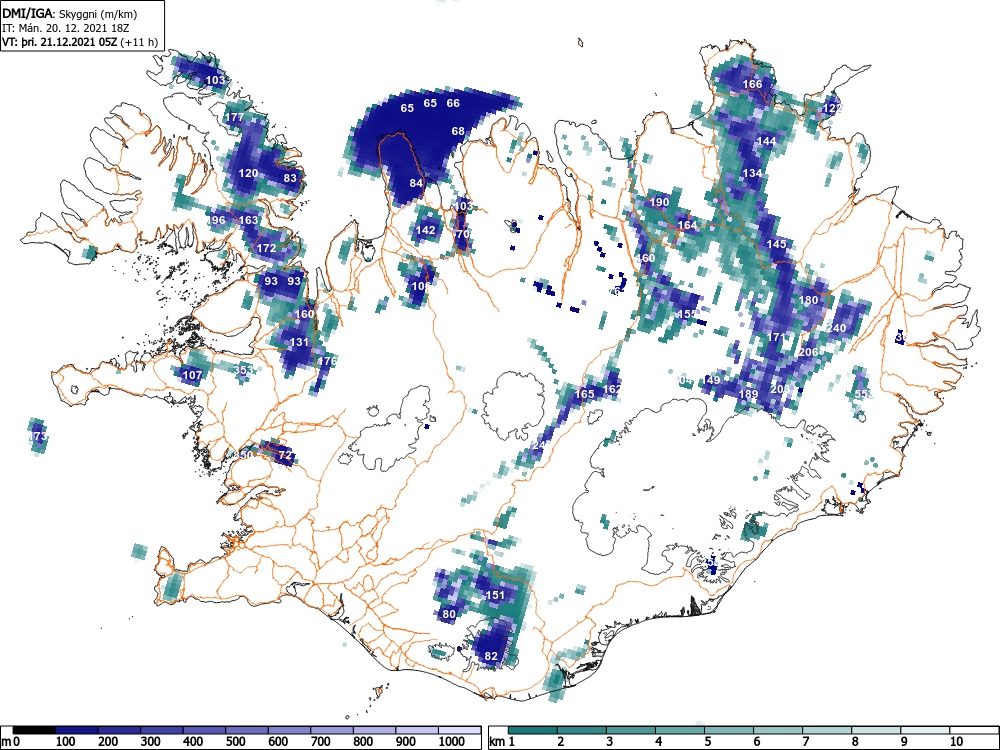Click the visibility value 66

tap(453, 103)
